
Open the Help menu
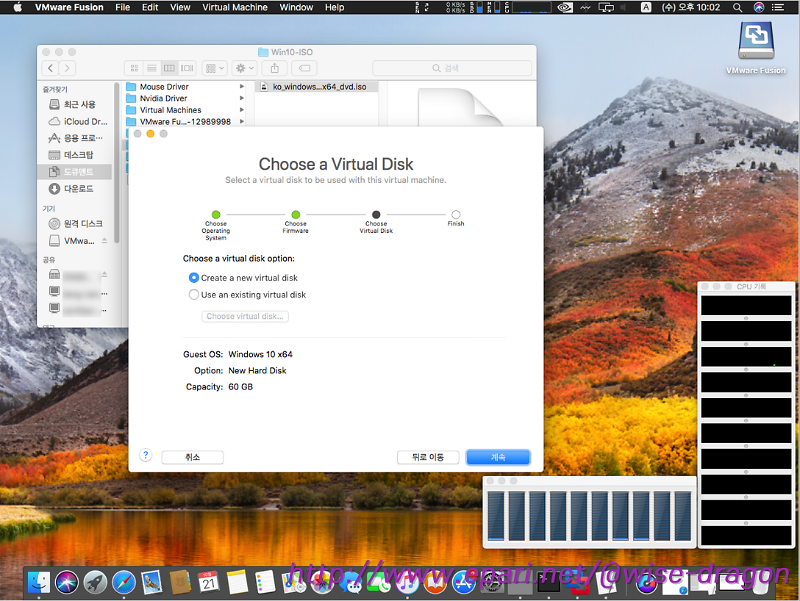(334, 7)
